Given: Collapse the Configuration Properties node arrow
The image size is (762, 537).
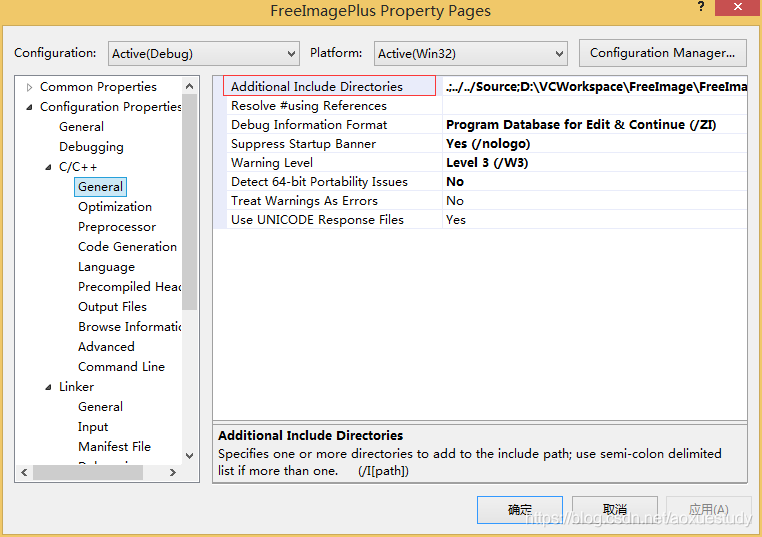Looking at the screenshot, I should point(30,107).
